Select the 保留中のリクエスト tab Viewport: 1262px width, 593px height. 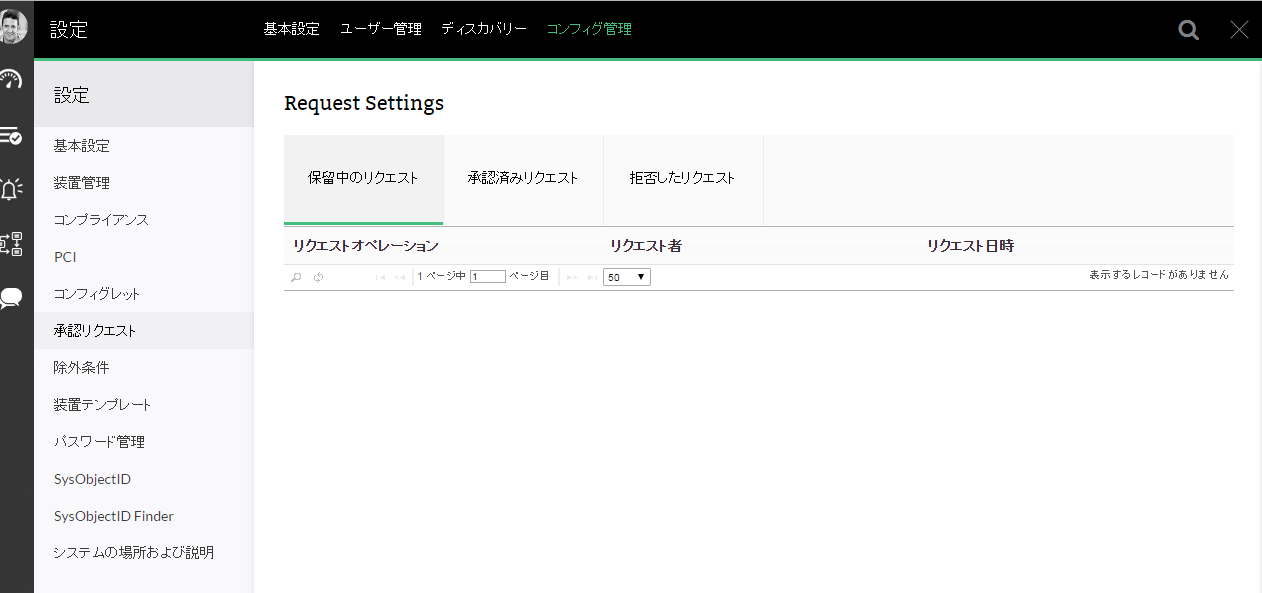(363, 179)
